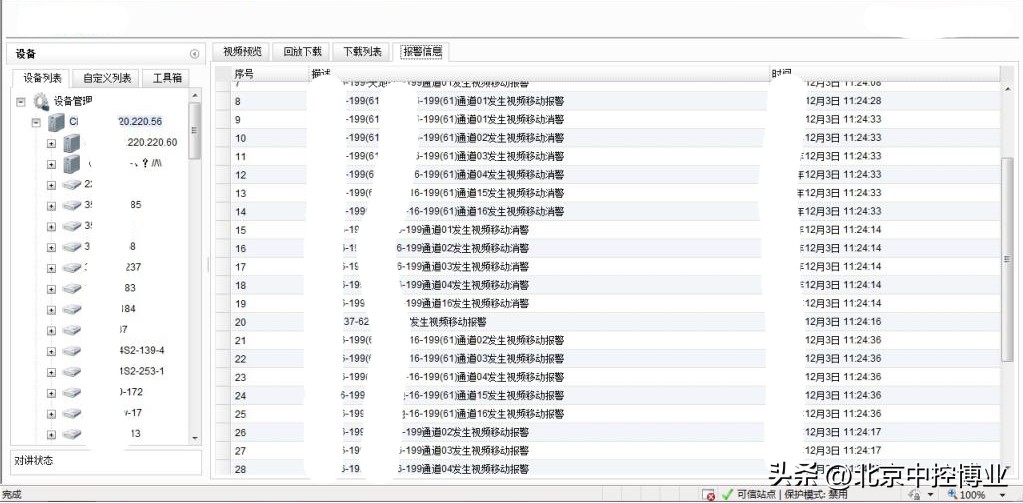Expand the device node ending -17
Viewport: 1023px width, 503px height.
(52, 414)
